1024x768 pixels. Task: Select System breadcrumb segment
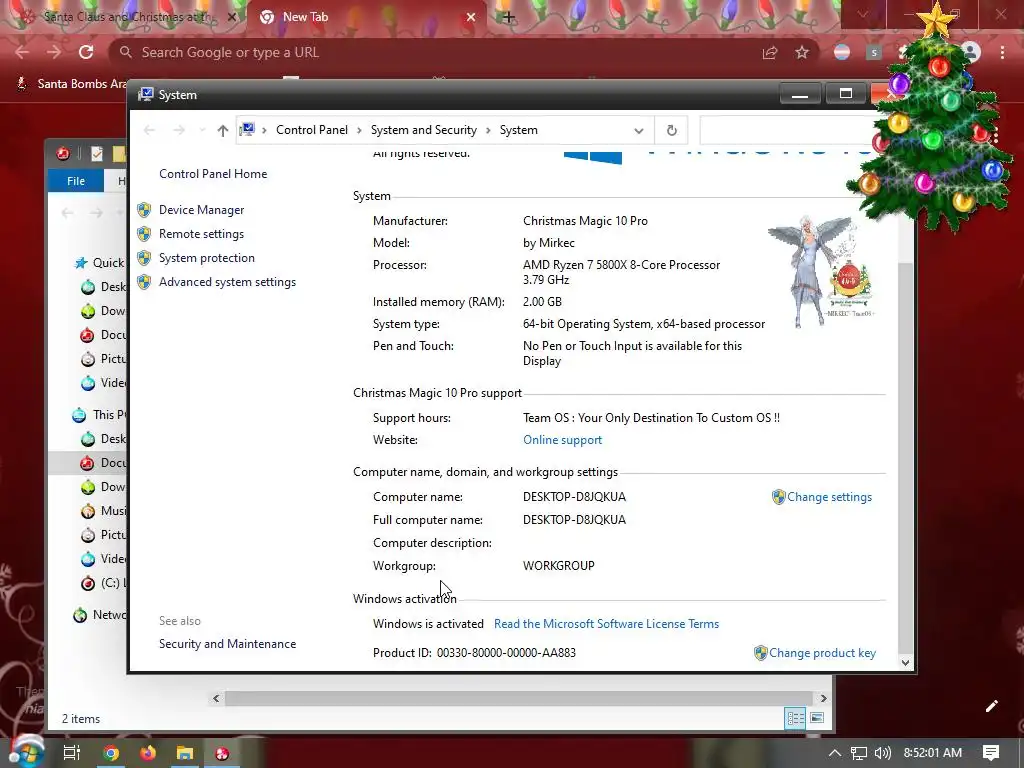[519, 130]
